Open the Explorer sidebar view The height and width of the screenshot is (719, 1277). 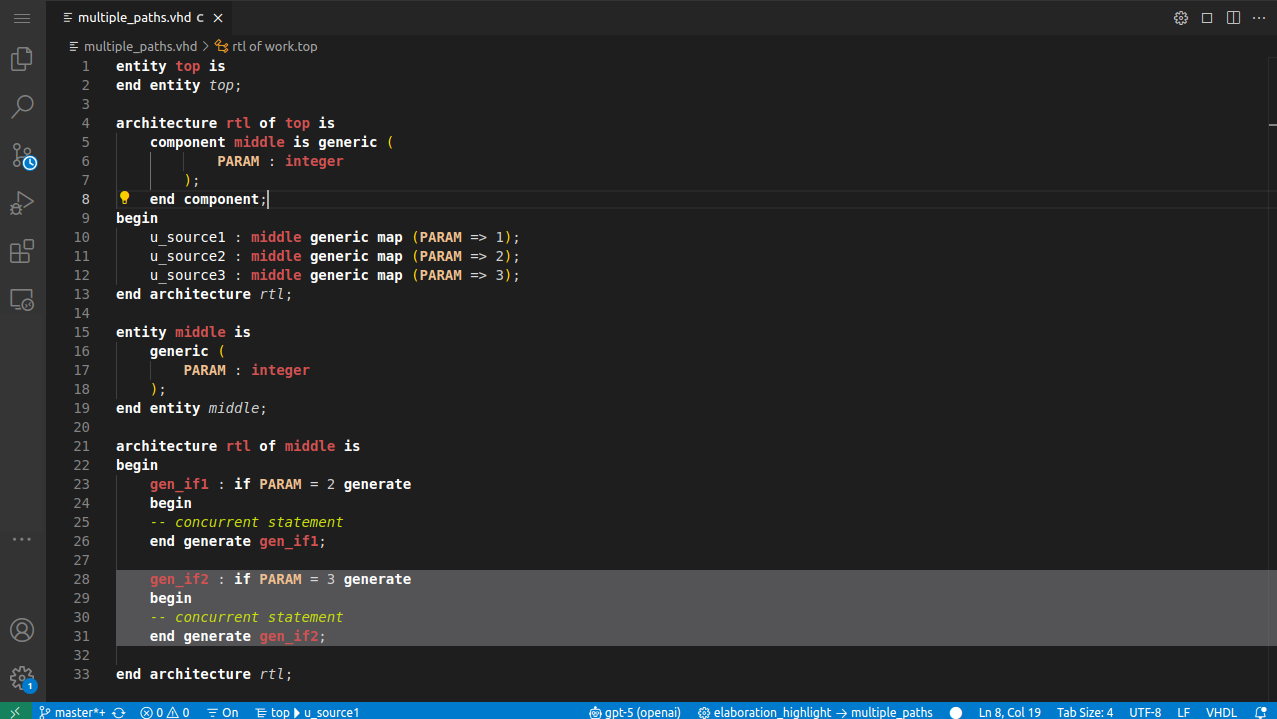[x=21, y=59]
